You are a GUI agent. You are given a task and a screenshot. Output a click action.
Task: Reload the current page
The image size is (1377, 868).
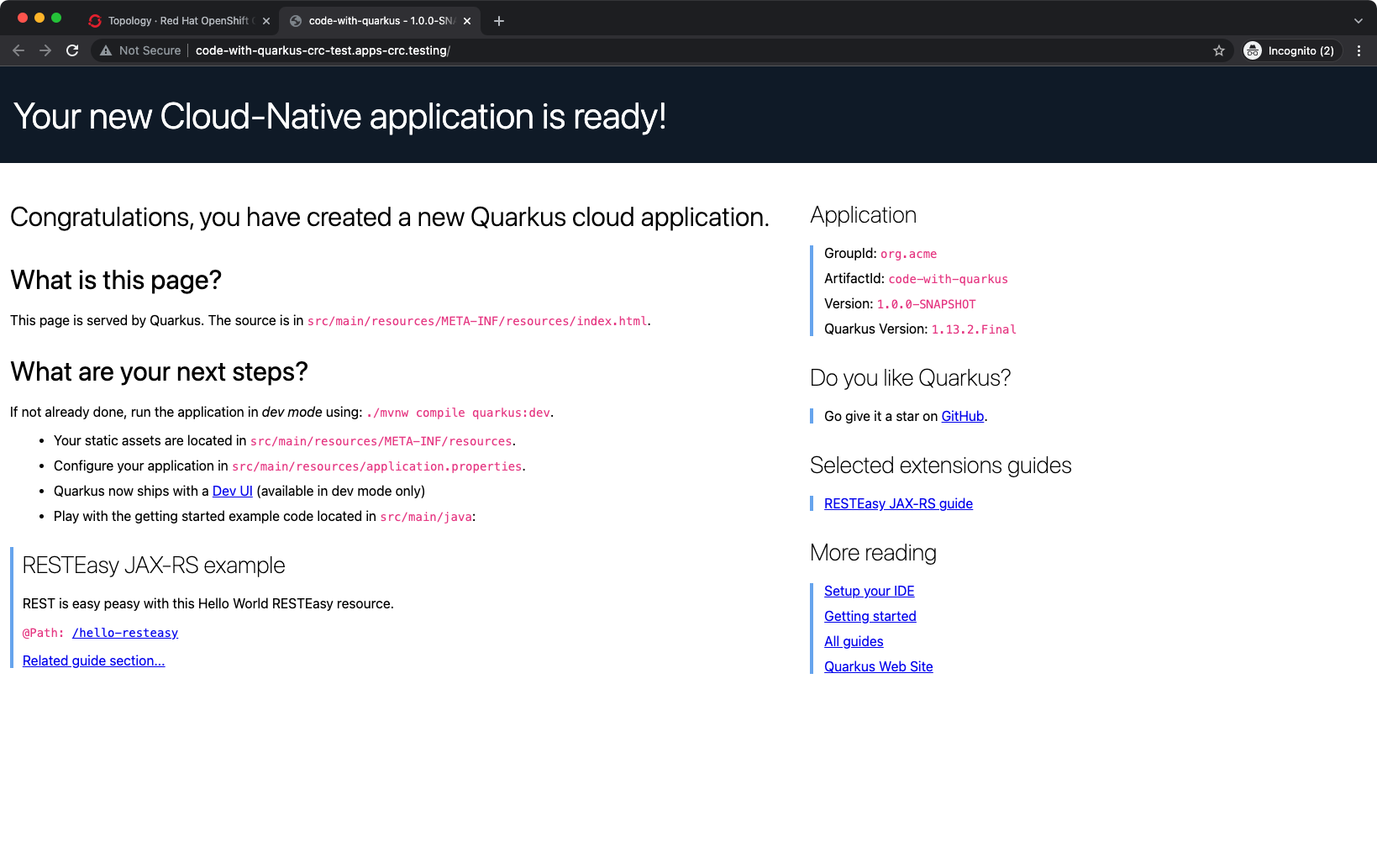click(72, 50)
